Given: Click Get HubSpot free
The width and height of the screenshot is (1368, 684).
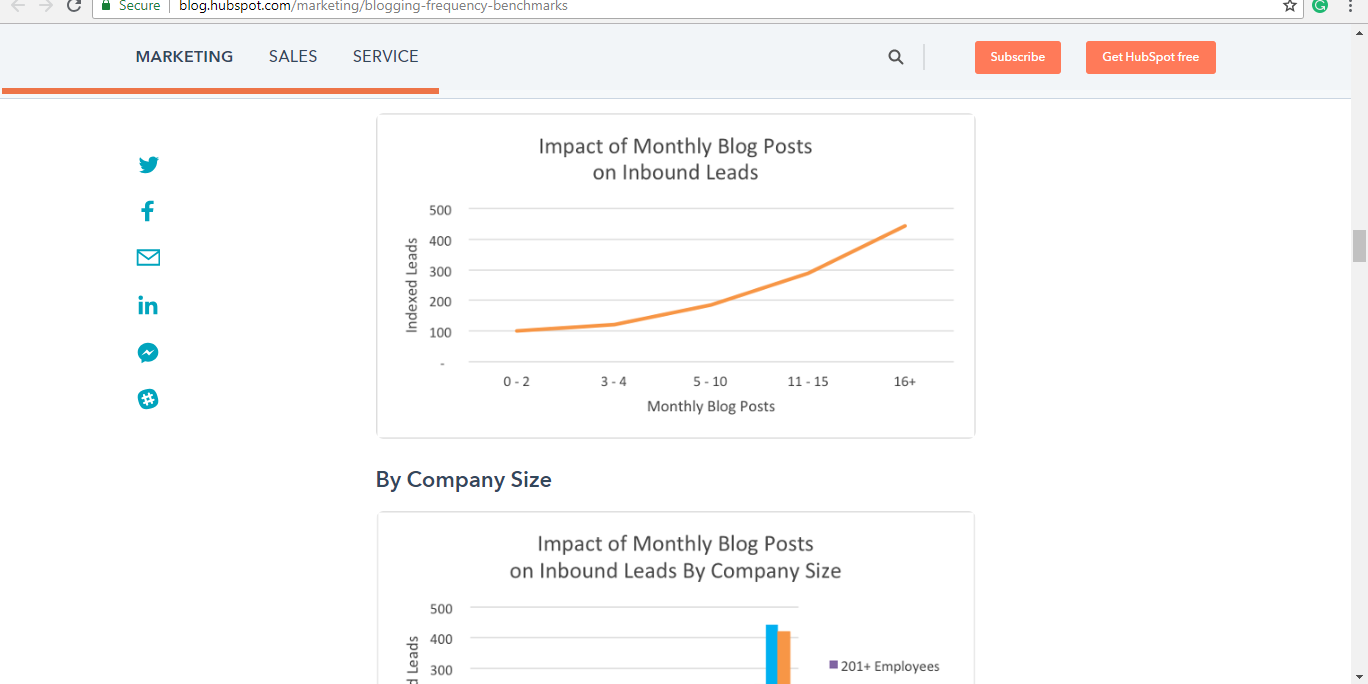Looking at the screenshot, I should tap(1150, 57).
